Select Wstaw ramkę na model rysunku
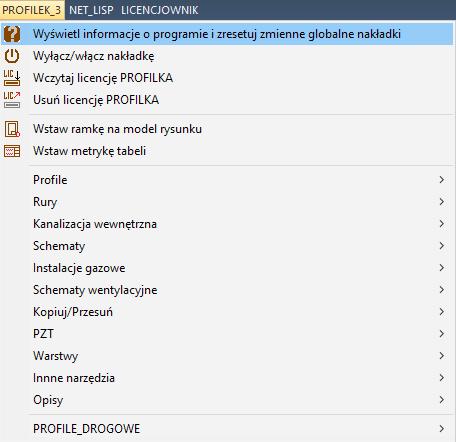Image resolution: width=456 pixels, height=442 pixels. click(x=228, y=129)
